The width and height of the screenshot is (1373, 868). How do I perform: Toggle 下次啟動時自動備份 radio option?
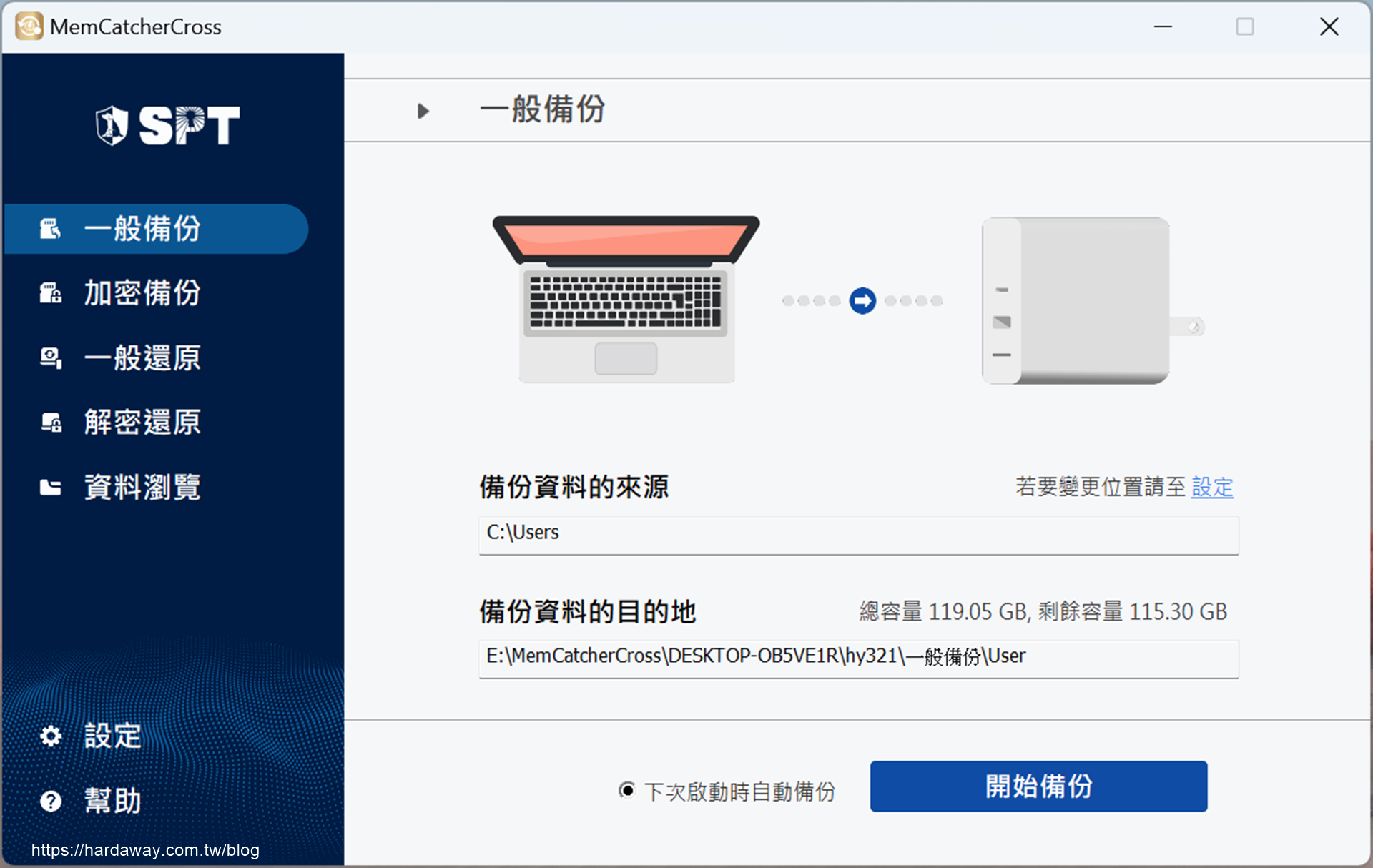coord(626,790)
